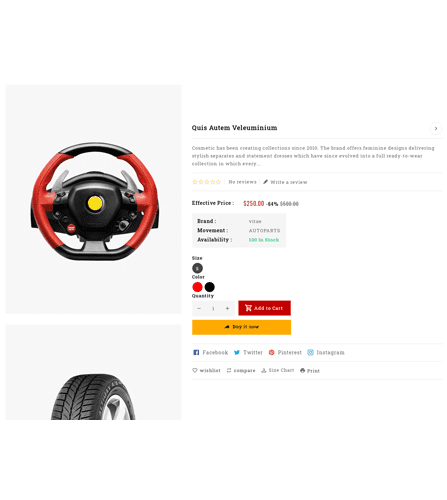Click the quantity input field
The width and height of the screenshot is (447, 500).
[213, 308]
